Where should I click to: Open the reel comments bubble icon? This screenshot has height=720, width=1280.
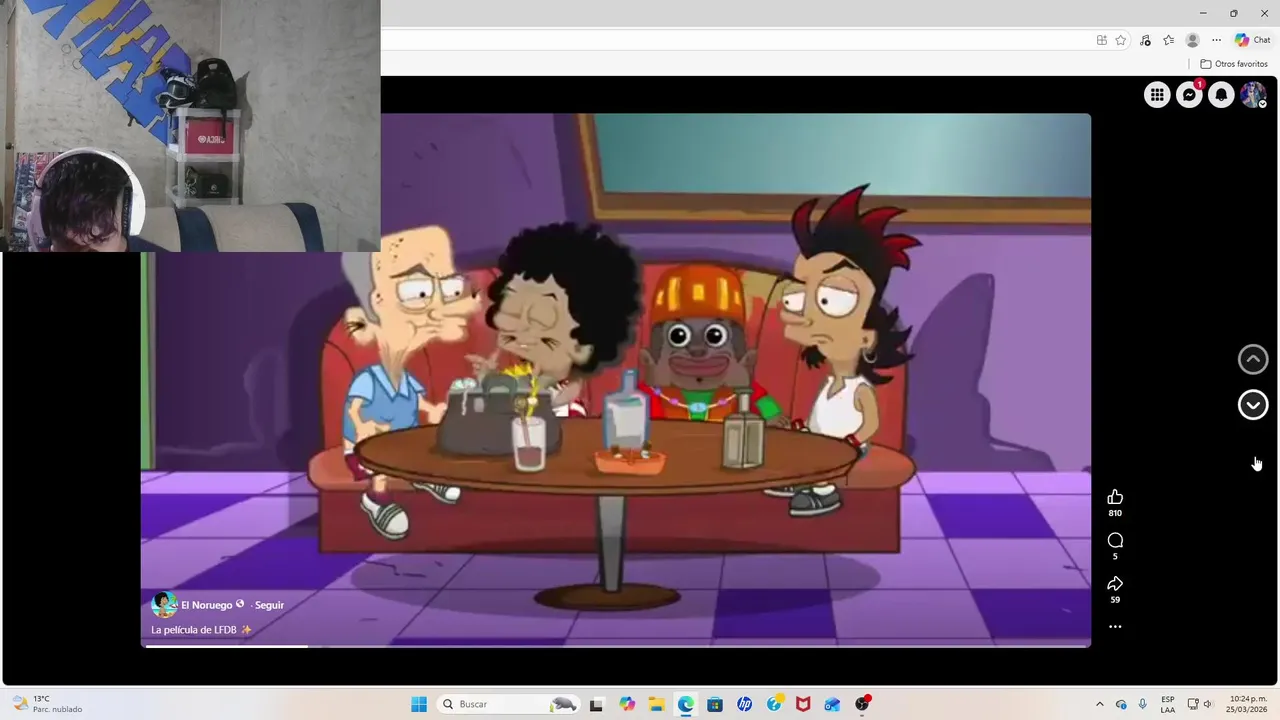[1115, 540]
